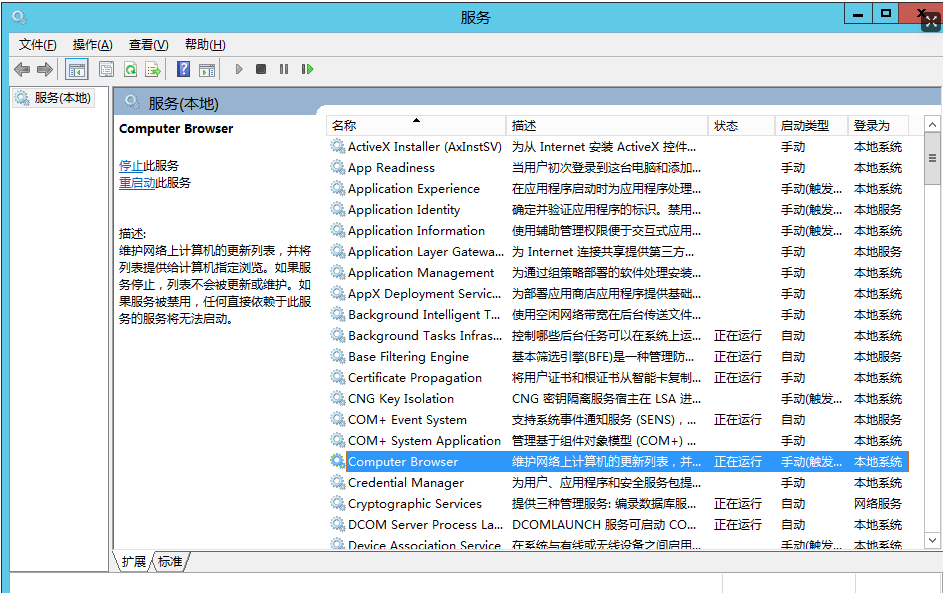Open the 文件(F) menu
The width and height of the screenshot is (943, 593).
click(37, 45)
